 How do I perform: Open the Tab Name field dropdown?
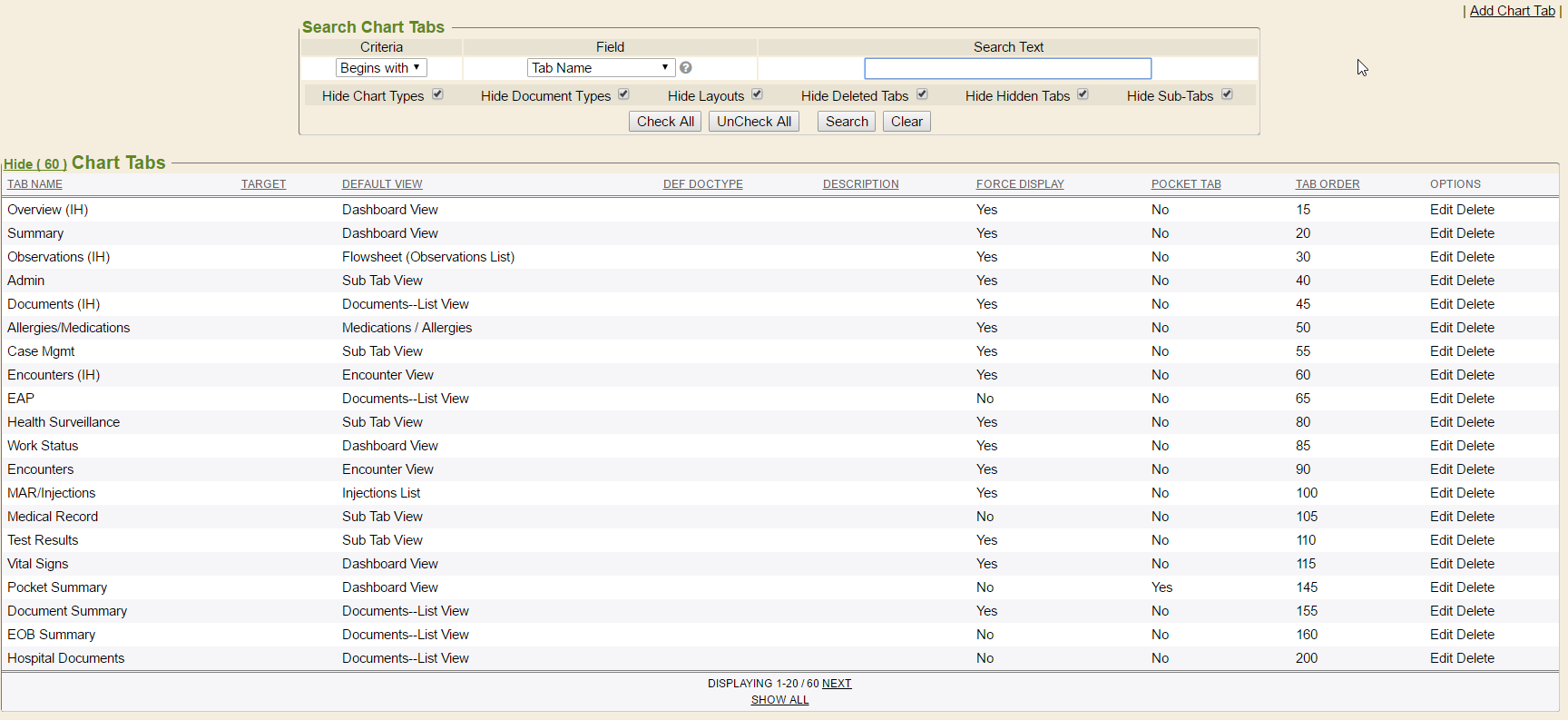tap(601, 68)
